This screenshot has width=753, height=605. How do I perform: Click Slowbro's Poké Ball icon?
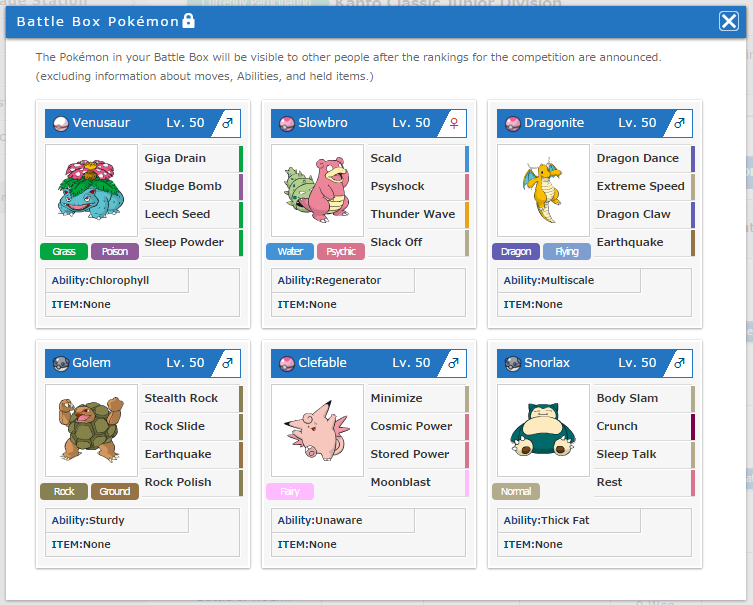[x=287, y=123]
